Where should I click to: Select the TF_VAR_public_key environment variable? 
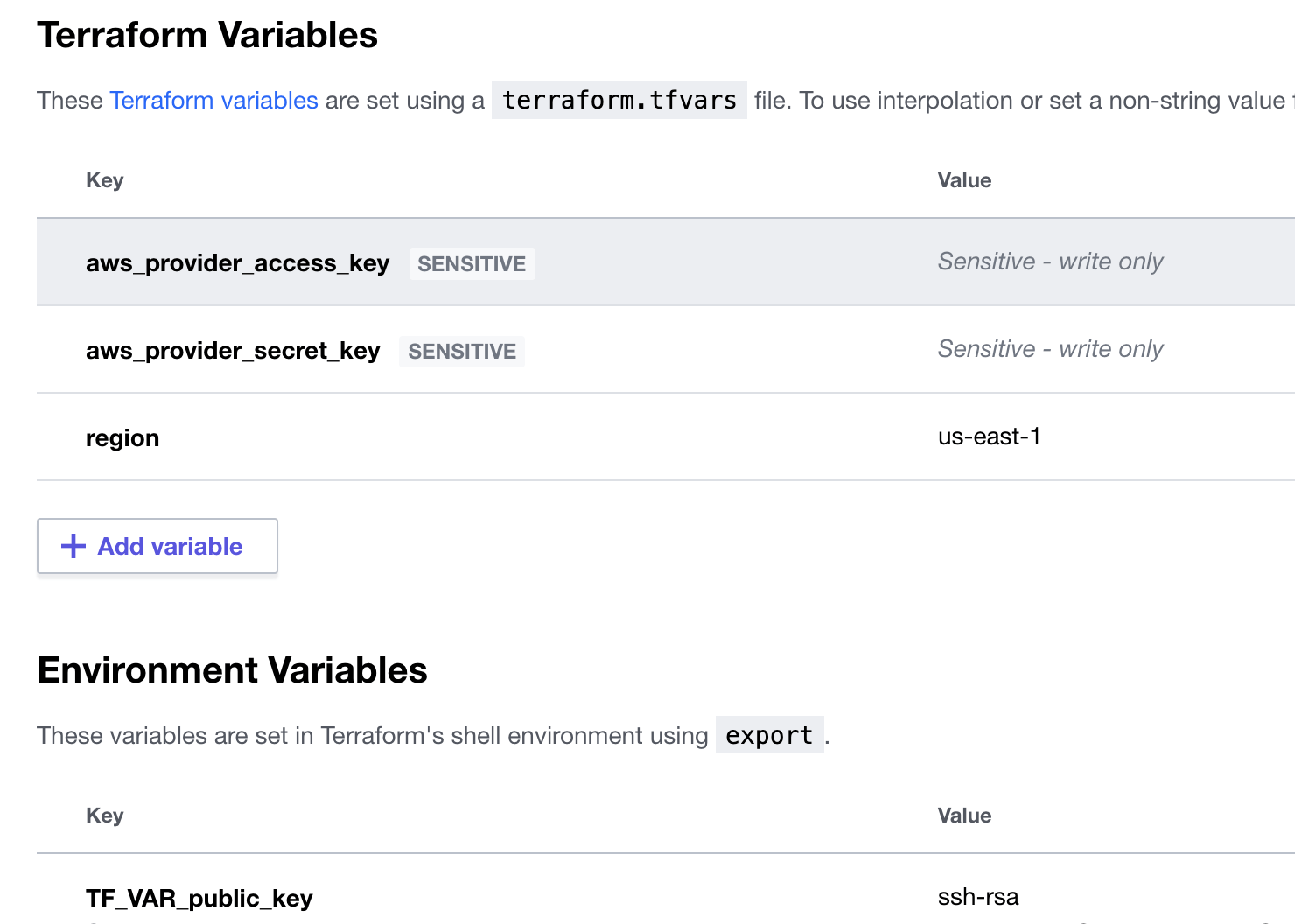pyautogui.click(x=199, y=899)
